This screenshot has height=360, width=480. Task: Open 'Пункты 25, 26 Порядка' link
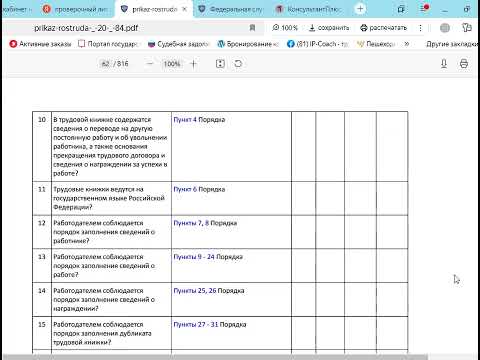[x=209, y=291]
